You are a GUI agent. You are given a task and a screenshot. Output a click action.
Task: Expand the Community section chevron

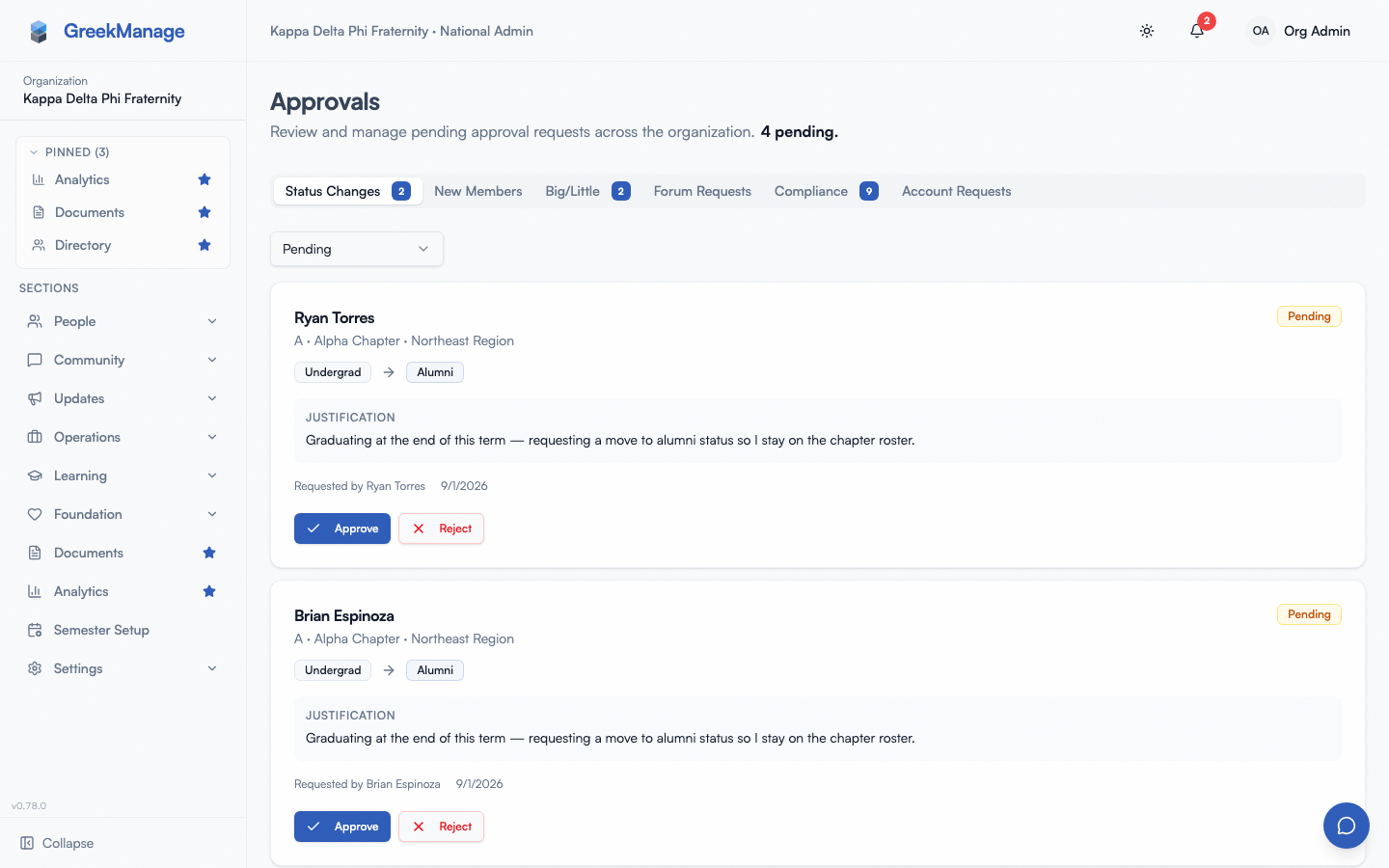(x=212, y=360)
